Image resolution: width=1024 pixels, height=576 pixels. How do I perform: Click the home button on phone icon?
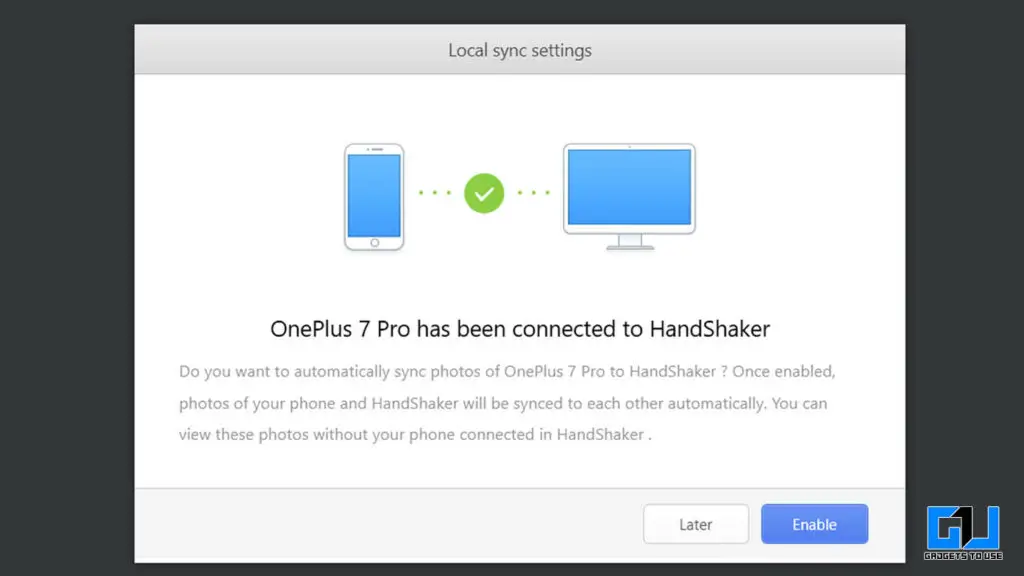pos(375,243)
